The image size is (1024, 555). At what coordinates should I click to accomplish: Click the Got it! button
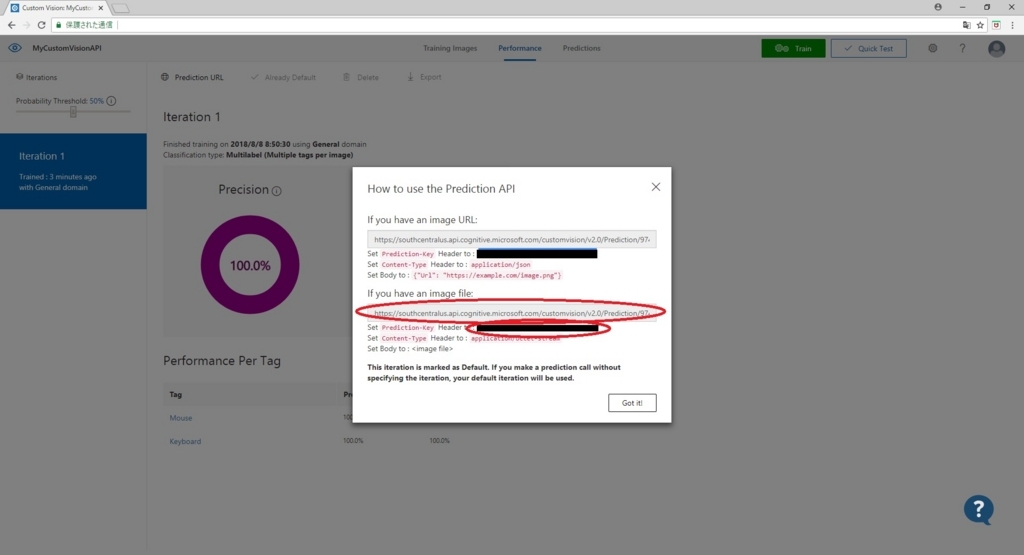(x=632, y=403)
